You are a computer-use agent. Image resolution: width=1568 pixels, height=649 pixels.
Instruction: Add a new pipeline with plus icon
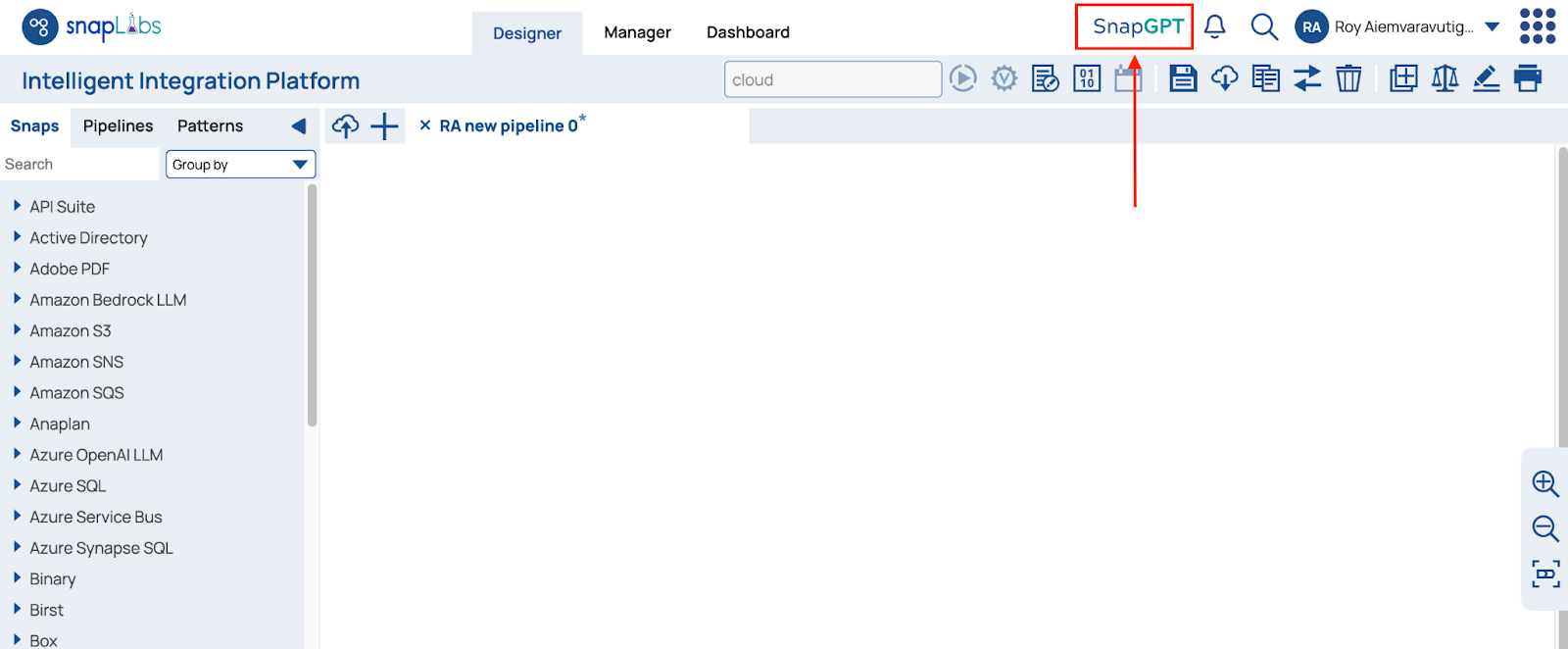[x=385, y=126]
